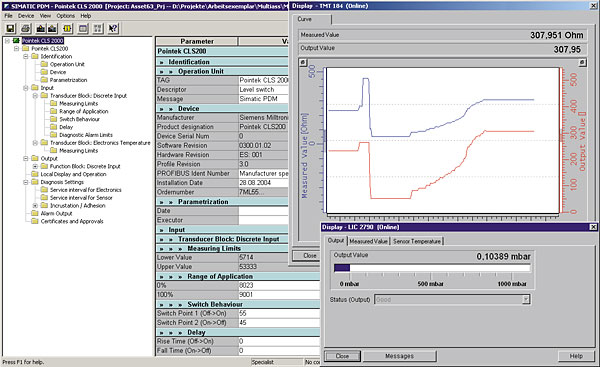This screenshot has height=367, width=600.
Task: Click the Rise Time (Off->On) value field
Action: [x=279, y=341]
